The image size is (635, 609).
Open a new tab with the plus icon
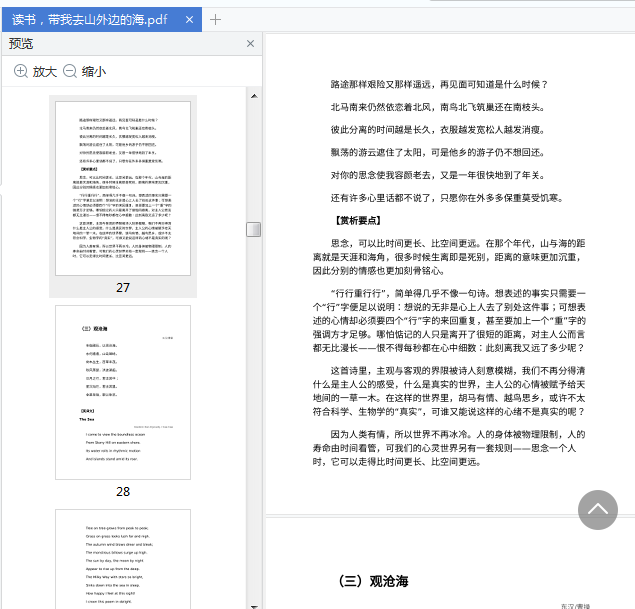[x=215, y=19]
